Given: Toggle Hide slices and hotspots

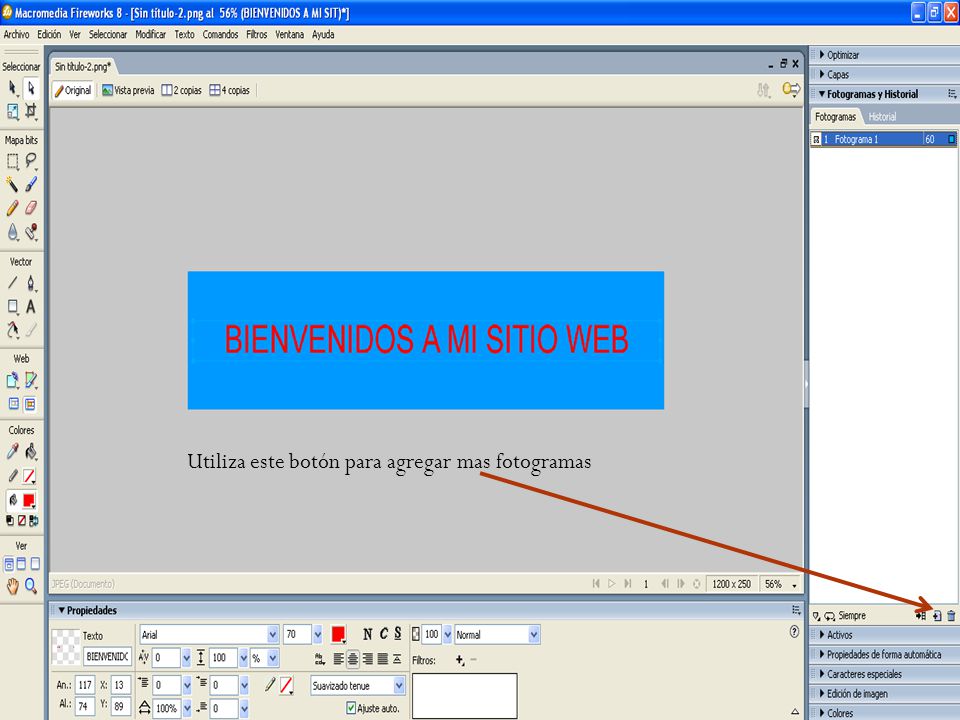Looking at the screenshot, I should pyautogui.click(x=13, y=404).
